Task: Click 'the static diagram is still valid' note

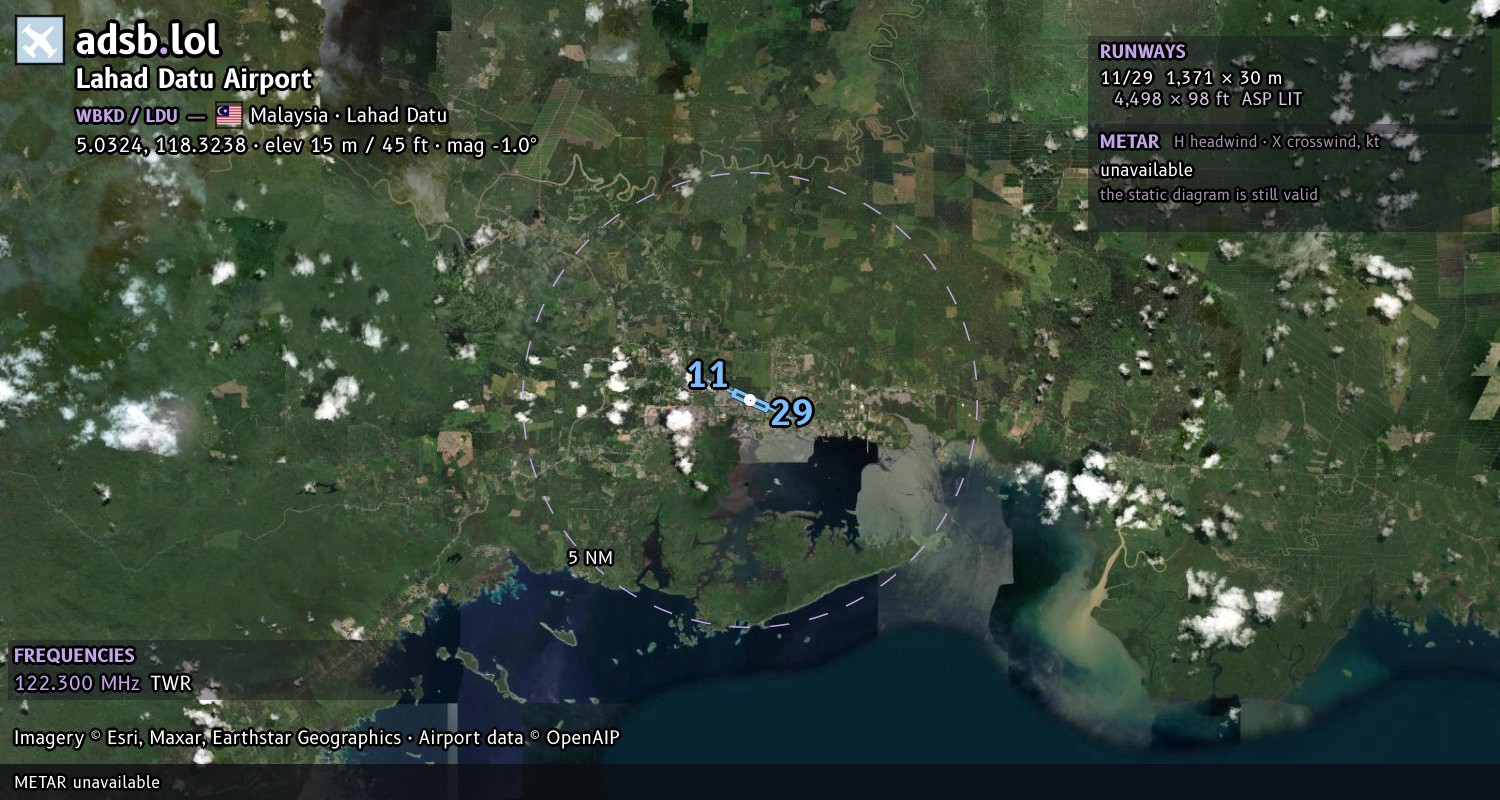Action: [1209, 195]
